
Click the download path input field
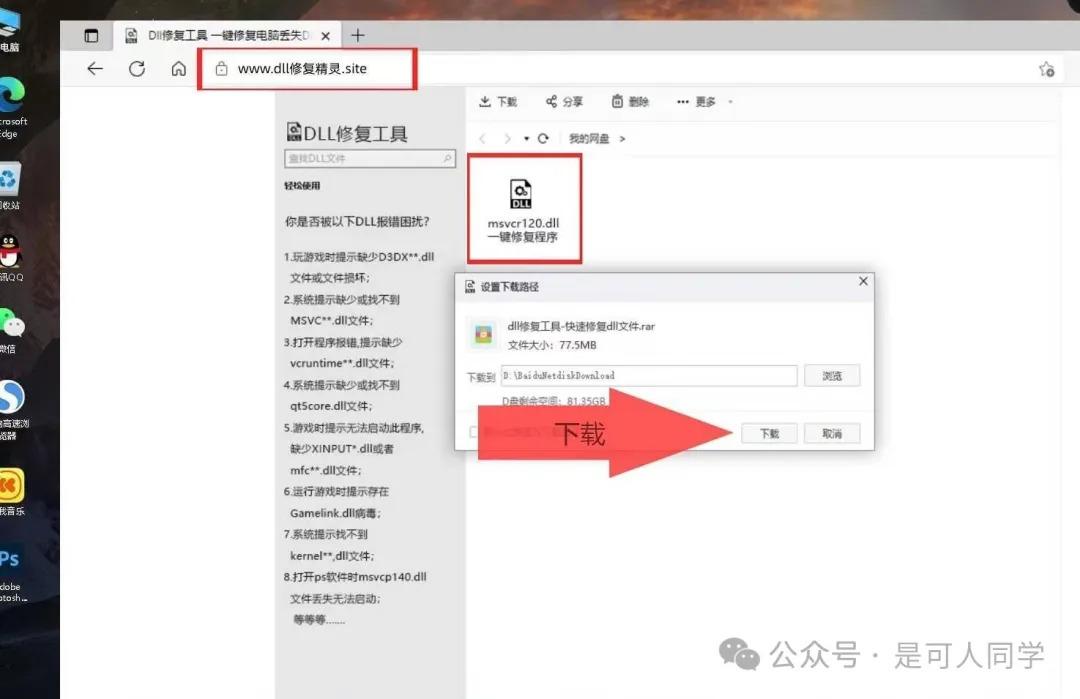648,376
